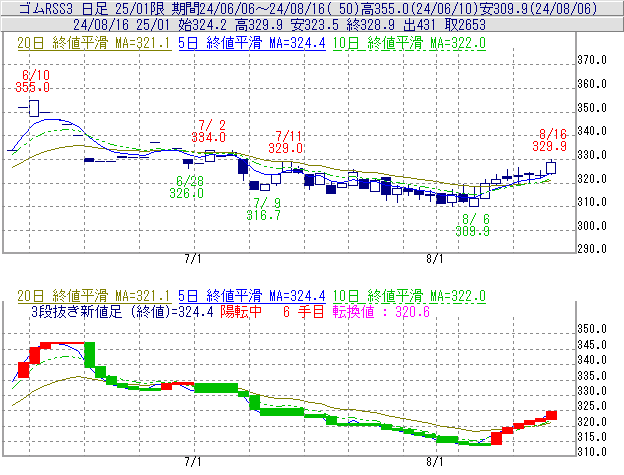Click the 310.0 upper chart axis label
The image size is (624, 475).
pos(592,202)
